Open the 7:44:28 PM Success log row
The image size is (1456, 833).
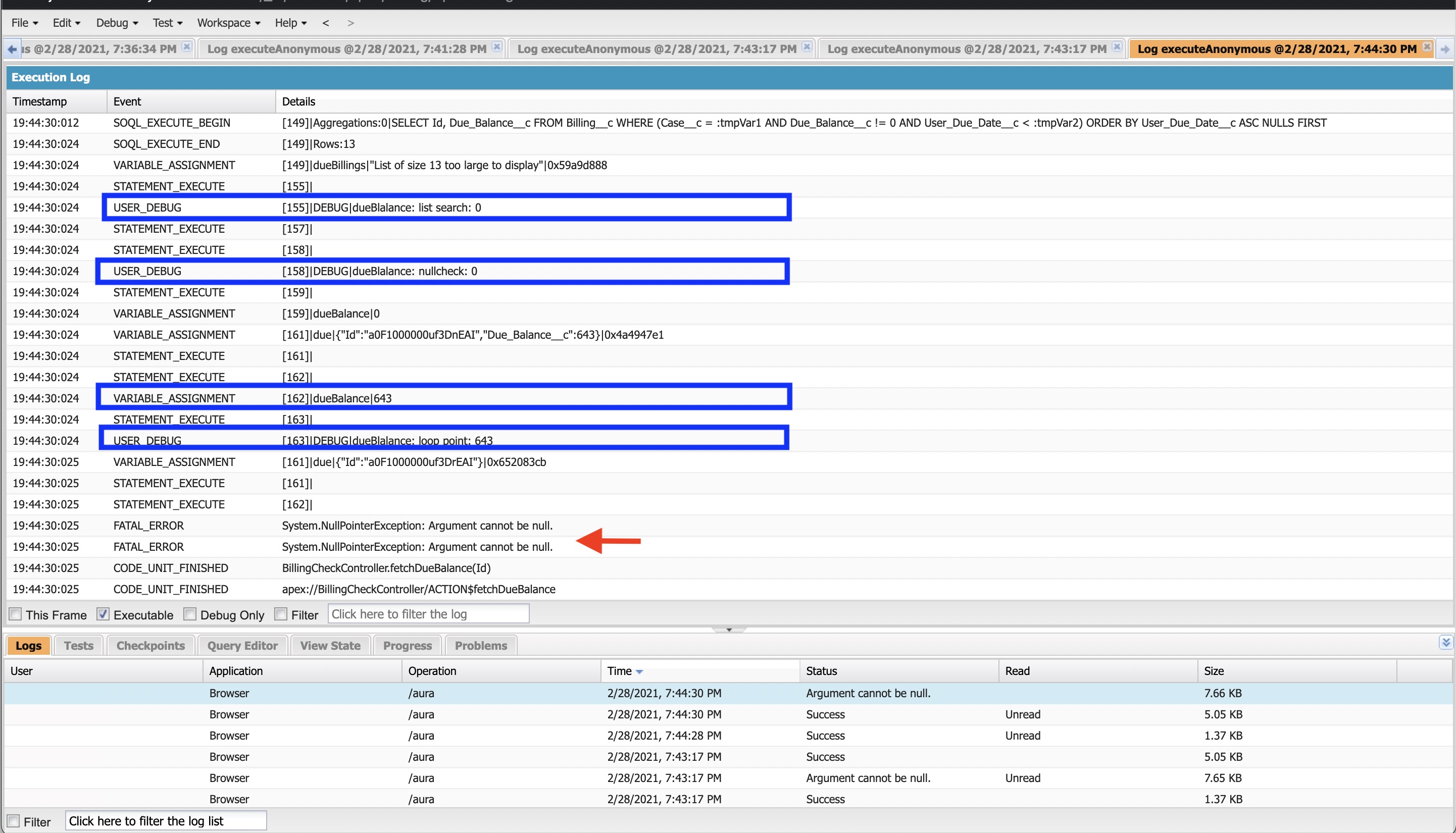coord(664,736)
